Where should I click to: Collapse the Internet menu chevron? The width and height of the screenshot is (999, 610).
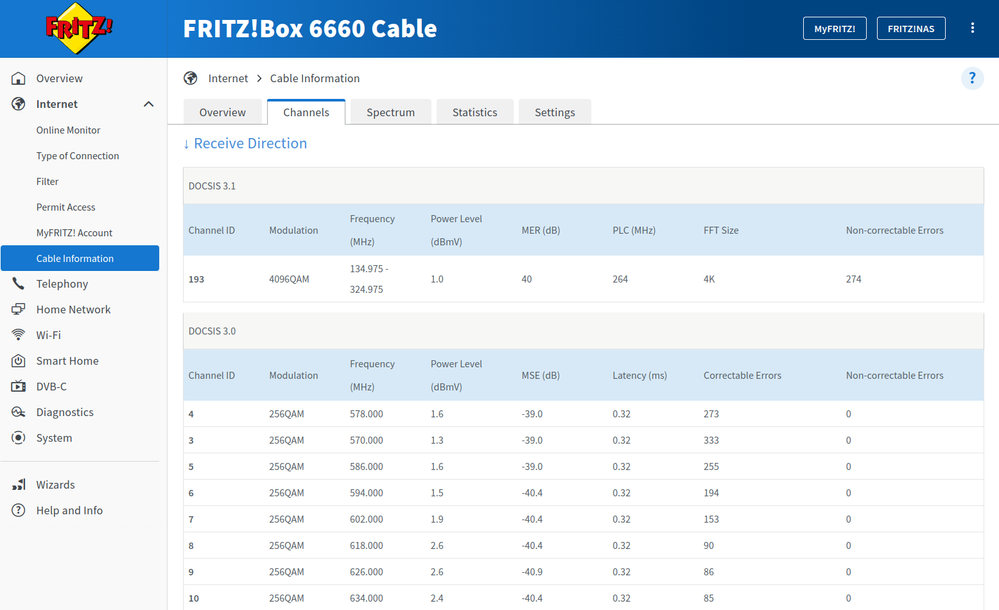(148, 104)
